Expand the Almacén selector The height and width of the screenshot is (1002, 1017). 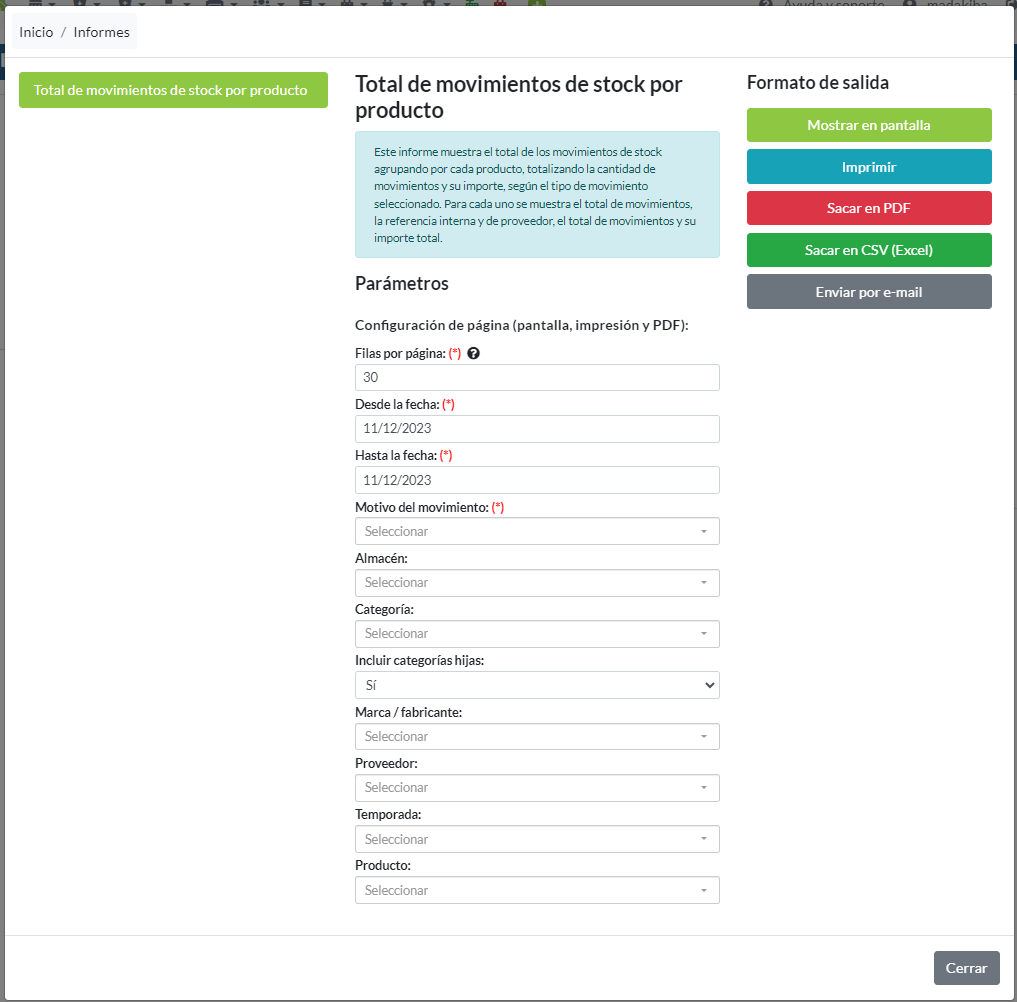(x=537, y=582)
